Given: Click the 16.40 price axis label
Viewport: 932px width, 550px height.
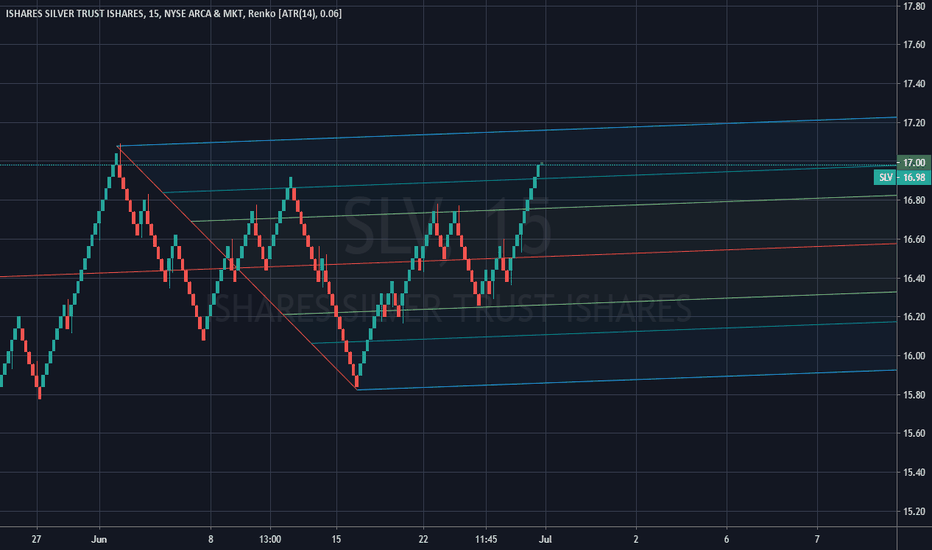Looking at the screenshot, I should coord(914,278).
